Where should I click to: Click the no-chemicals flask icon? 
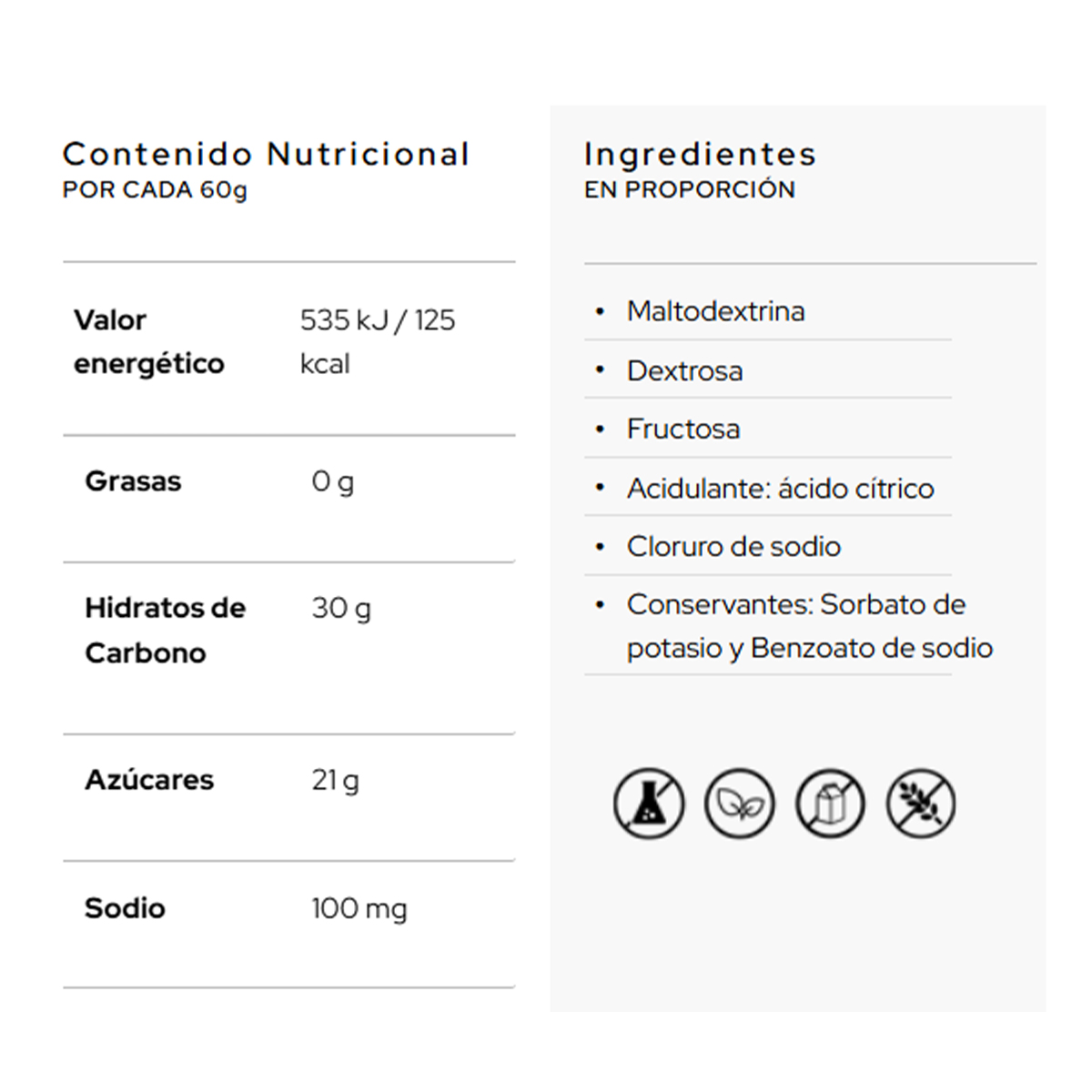(x=649, y=804)
